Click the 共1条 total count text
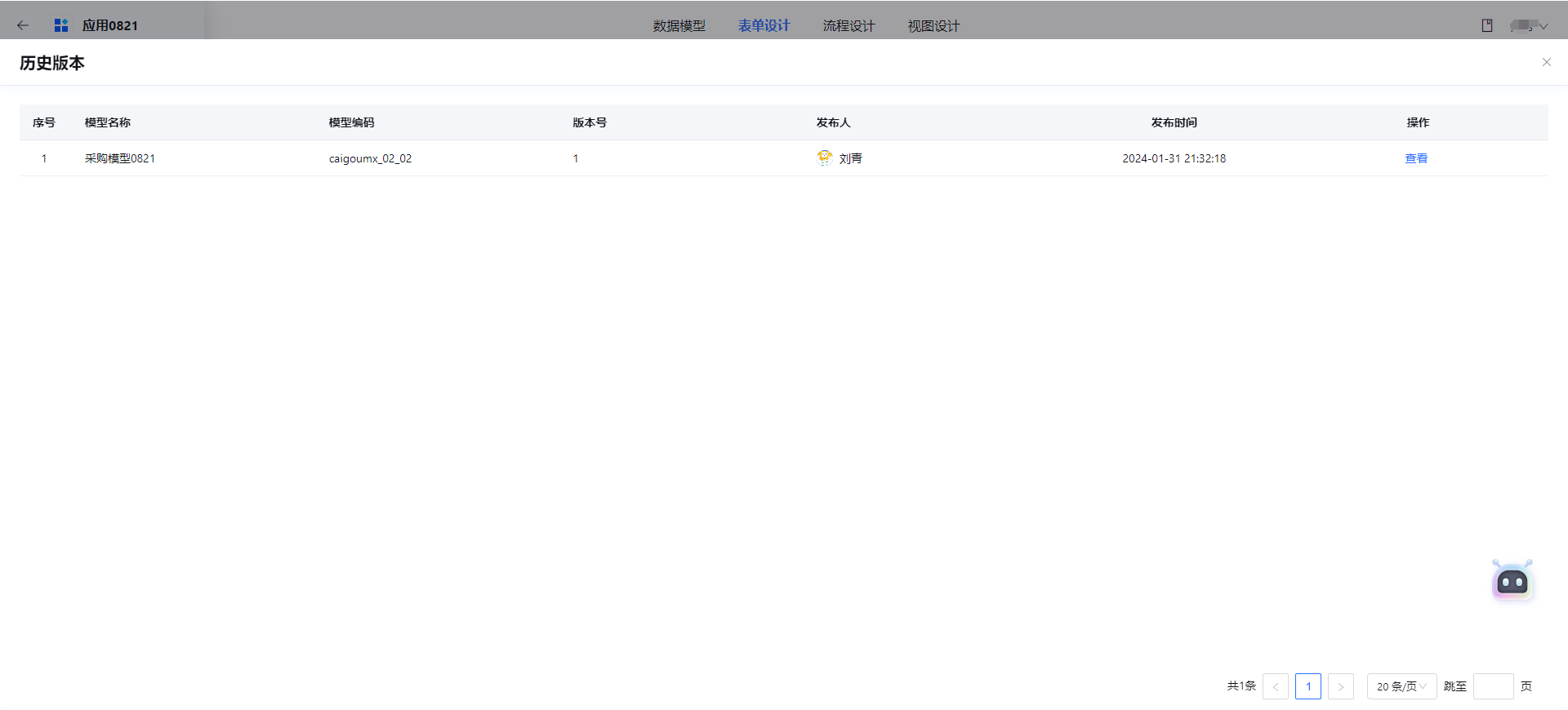Image resolution: width=1568 pixels, height=710 pixels. click(1241, 686)
